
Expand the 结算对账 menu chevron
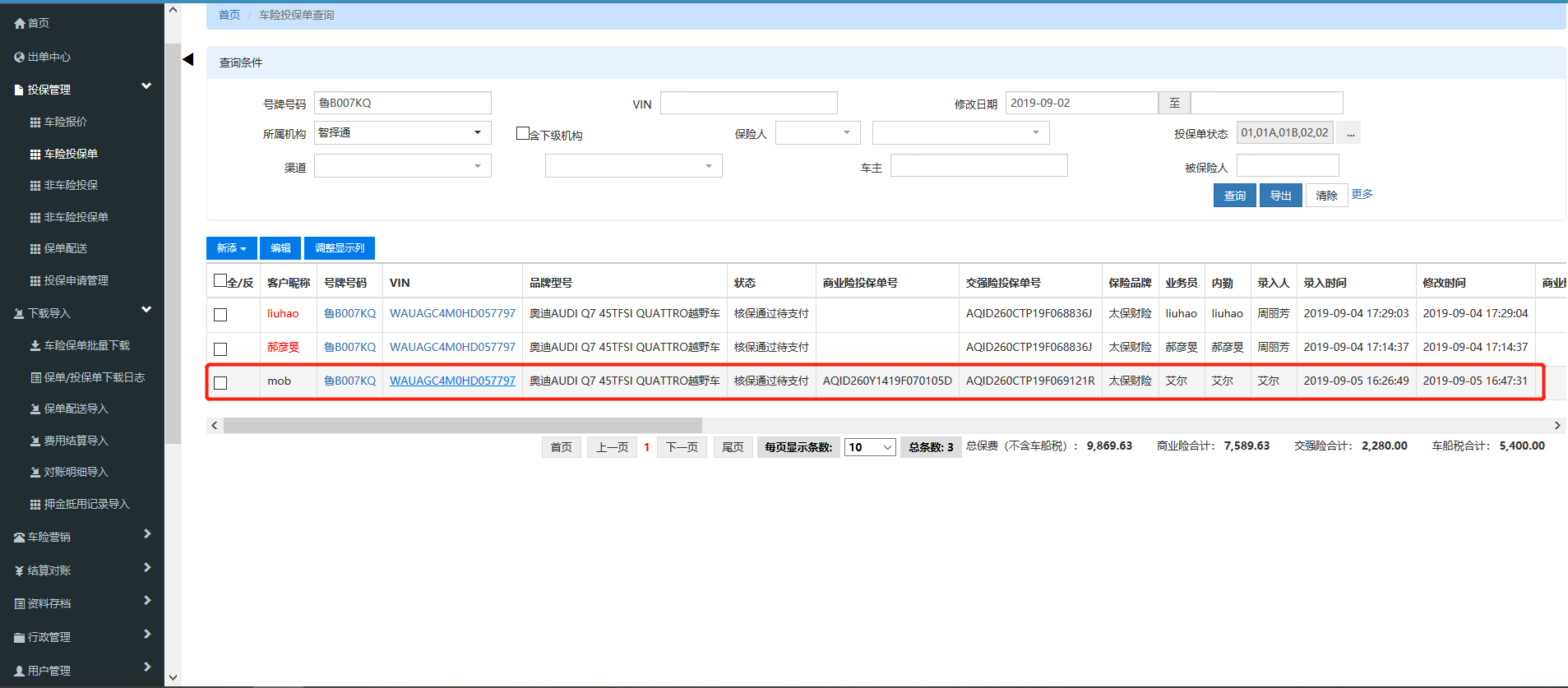pyautogui.click(x=147, y=568)
